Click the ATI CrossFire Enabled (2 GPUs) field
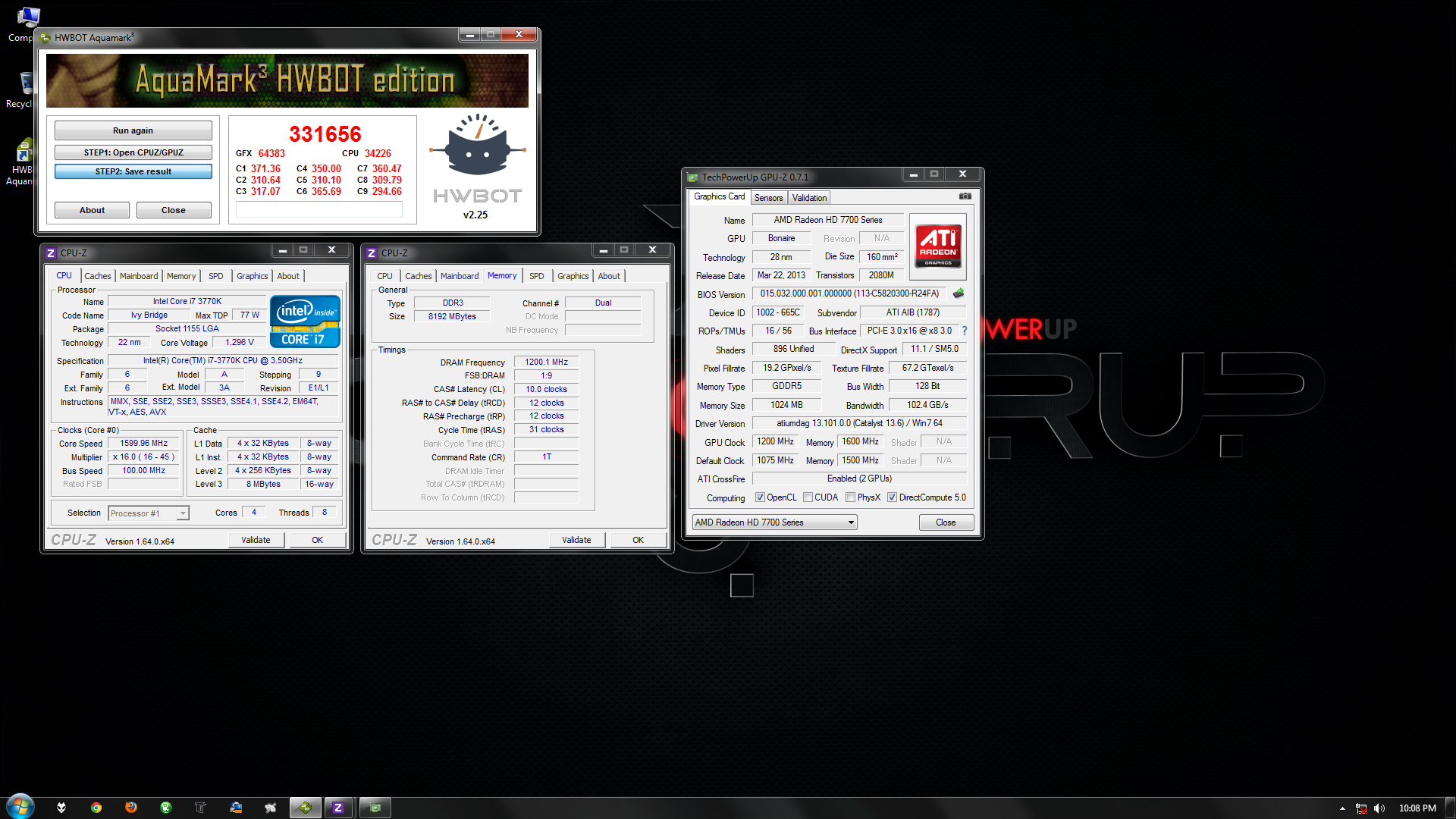The image size is (1456, 819). (x=859, y=479)
